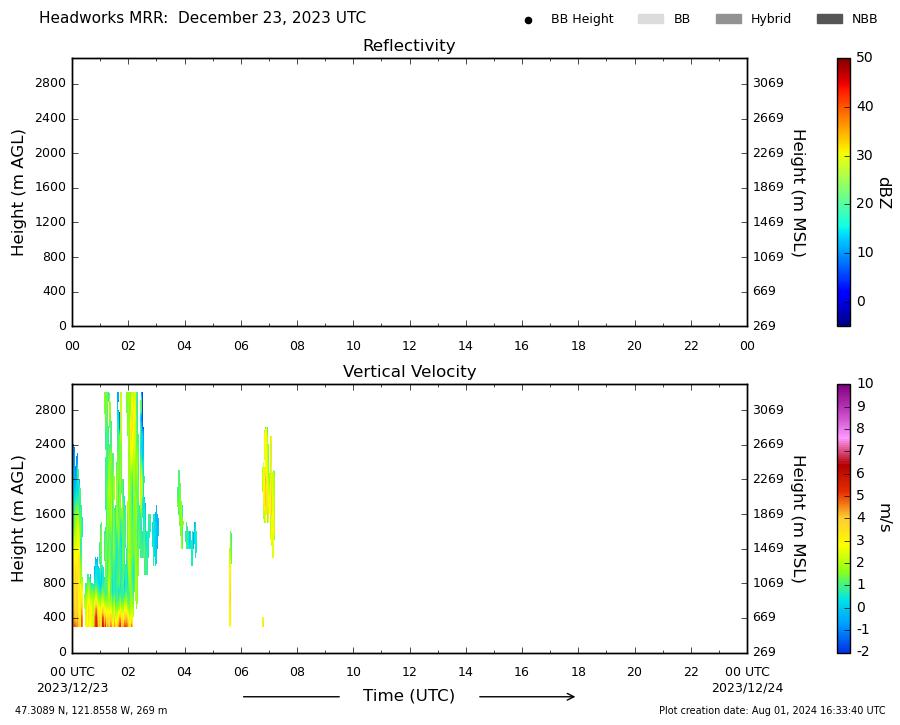900x725 pixels.
Task: Click the '669' MSL label on Vertical Velocity plot
Action: click(x=764, y=617)
